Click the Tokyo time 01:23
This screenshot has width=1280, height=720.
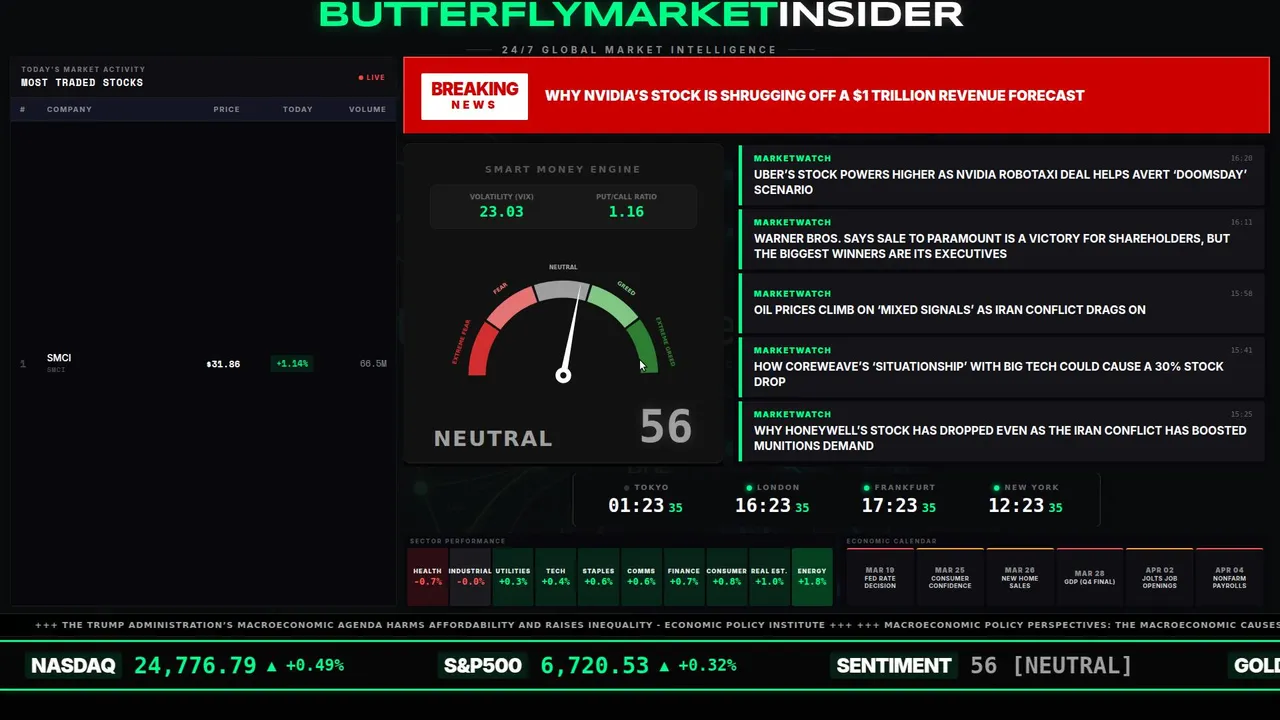[x=636, y=506]
